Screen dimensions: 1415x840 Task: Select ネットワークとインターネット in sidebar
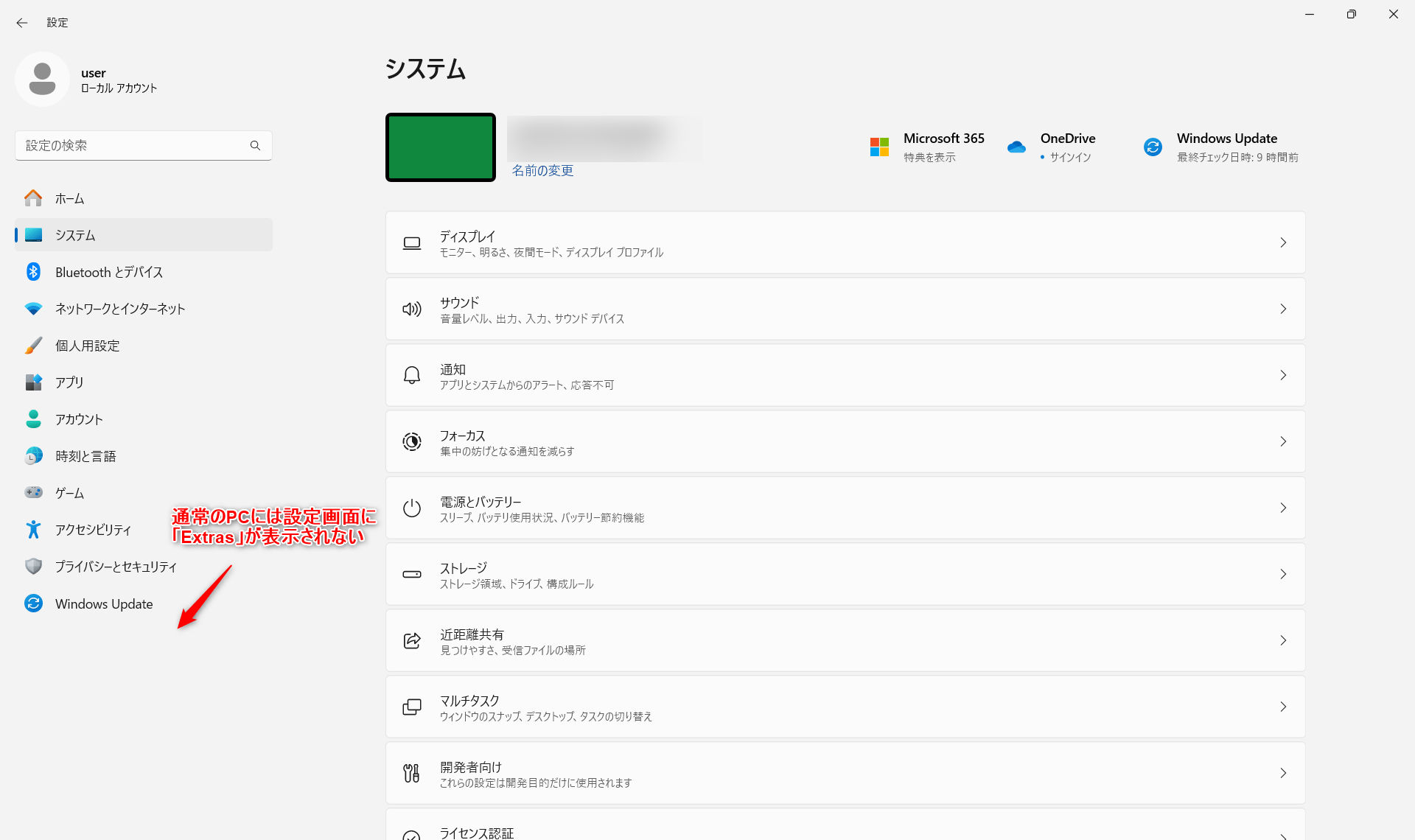point(119,309)
